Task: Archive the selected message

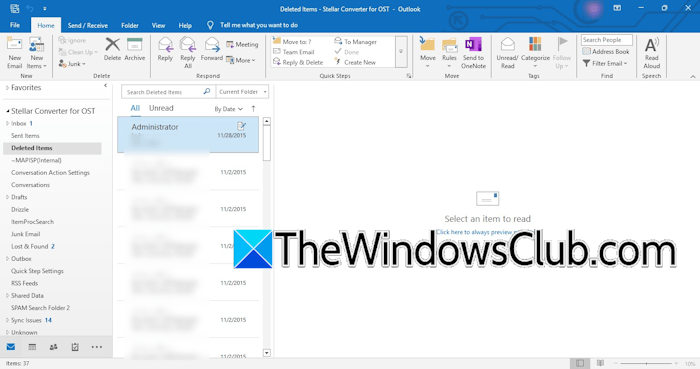Action: click(135, 49)
